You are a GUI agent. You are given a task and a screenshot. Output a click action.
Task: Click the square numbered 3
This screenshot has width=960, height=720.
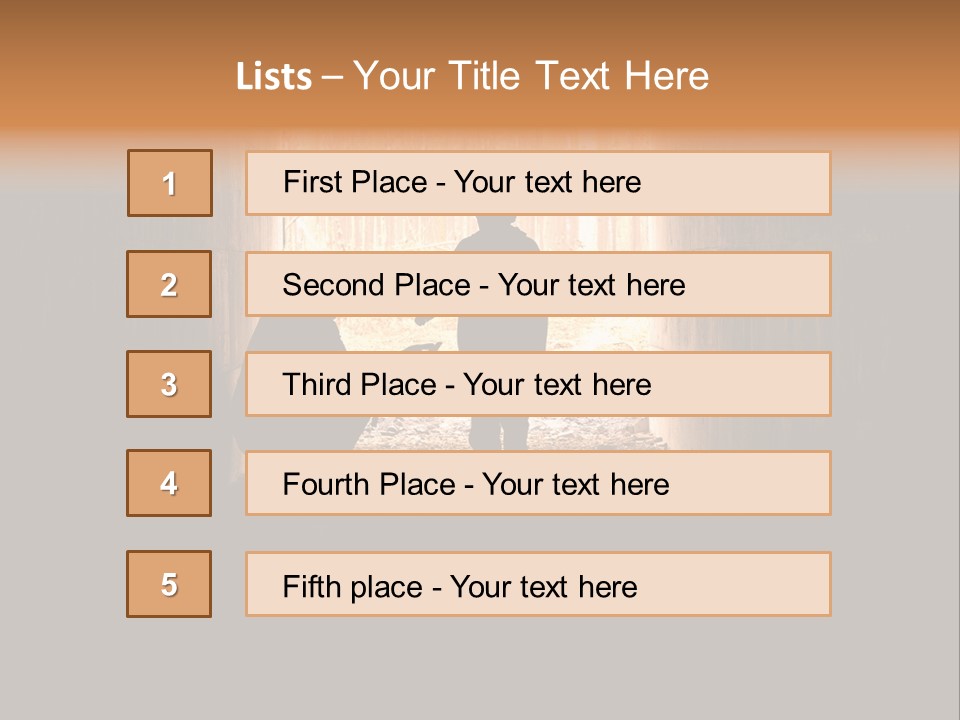169,384
